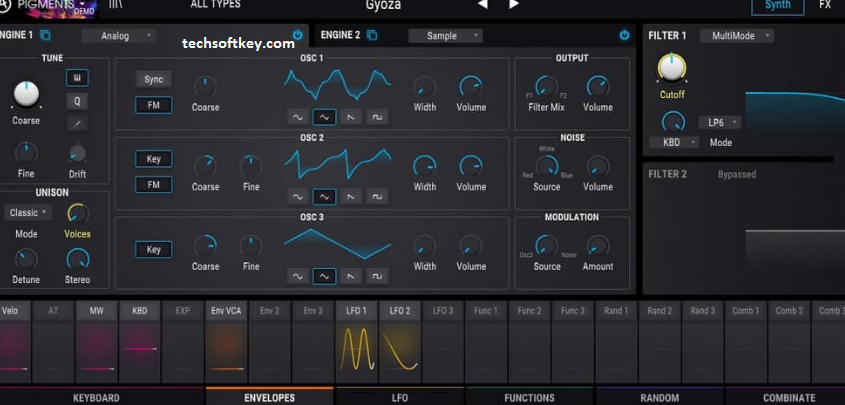Open preset browser library icon

coord(115,5)
